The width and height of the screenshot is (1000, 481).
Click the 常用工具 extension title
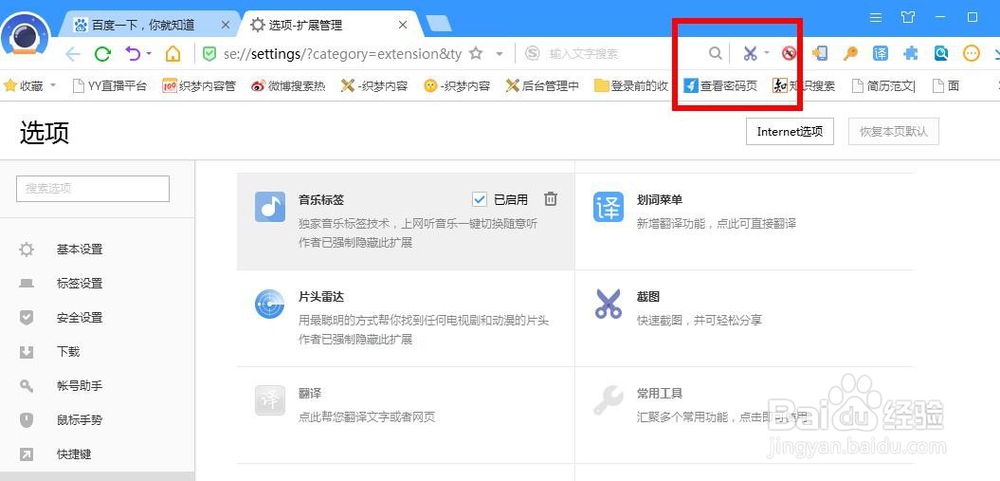(659, 394)
